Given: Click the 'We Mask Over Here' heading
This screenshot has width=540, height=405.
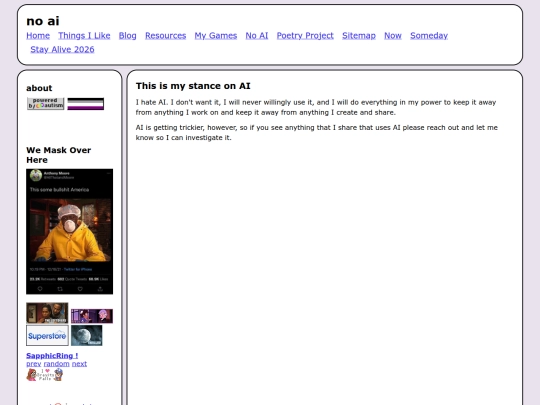Looking at the screenshot, I should pyautogui.click(x=59, y=155).
